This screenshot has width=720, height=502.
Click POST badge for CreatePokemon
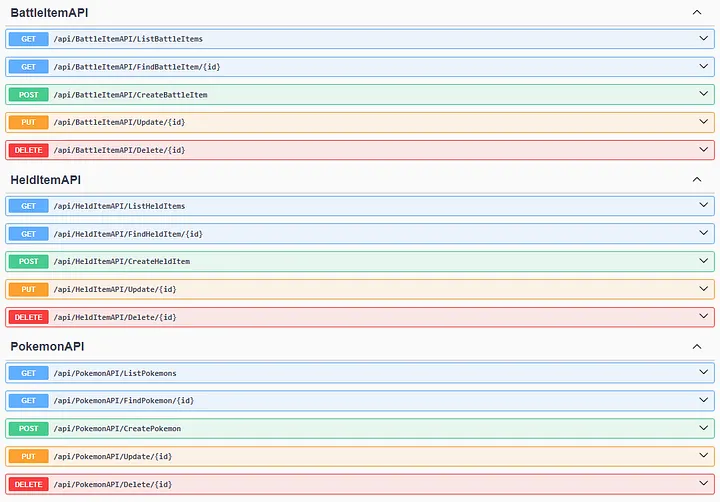28,429
